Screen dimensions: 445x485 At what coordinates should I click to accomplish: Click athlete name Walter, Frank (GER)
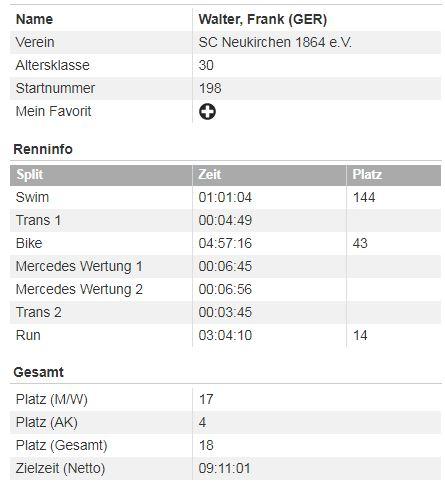pyautogui.click(x=263, y=19)
